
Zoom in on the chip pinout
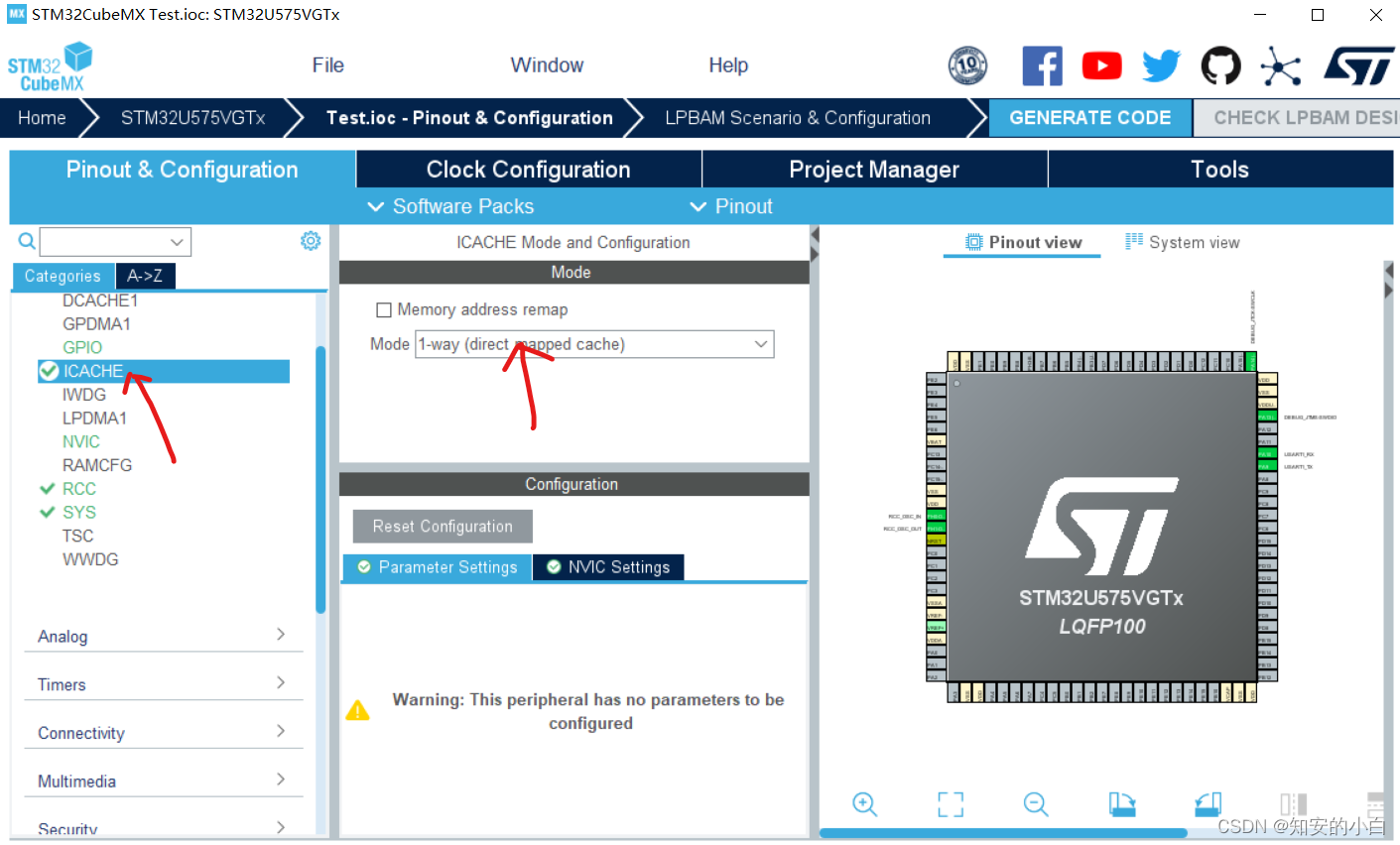865,804
